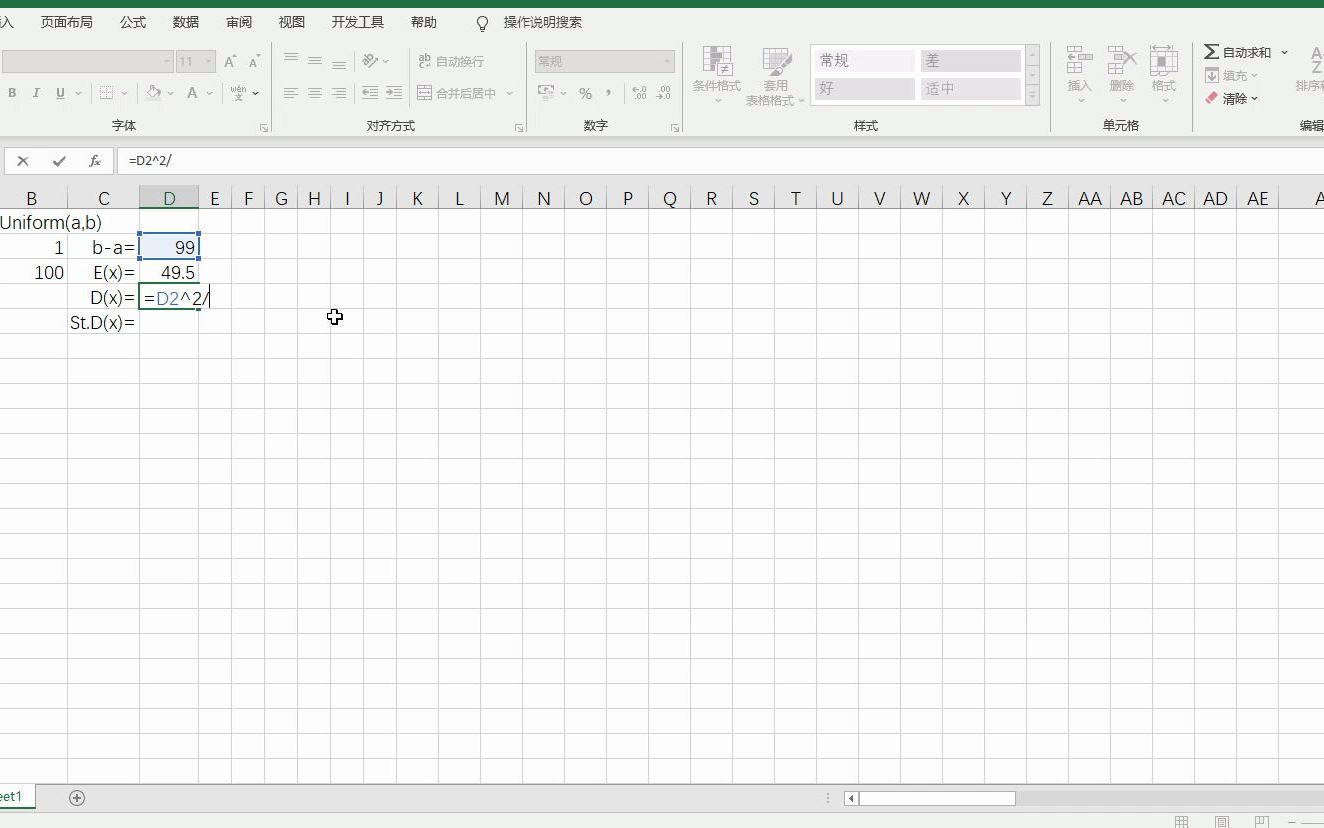This screenshot has height=828, width=1324.
Task: Click the Comma Style icon
Action: tap(608, 93)
